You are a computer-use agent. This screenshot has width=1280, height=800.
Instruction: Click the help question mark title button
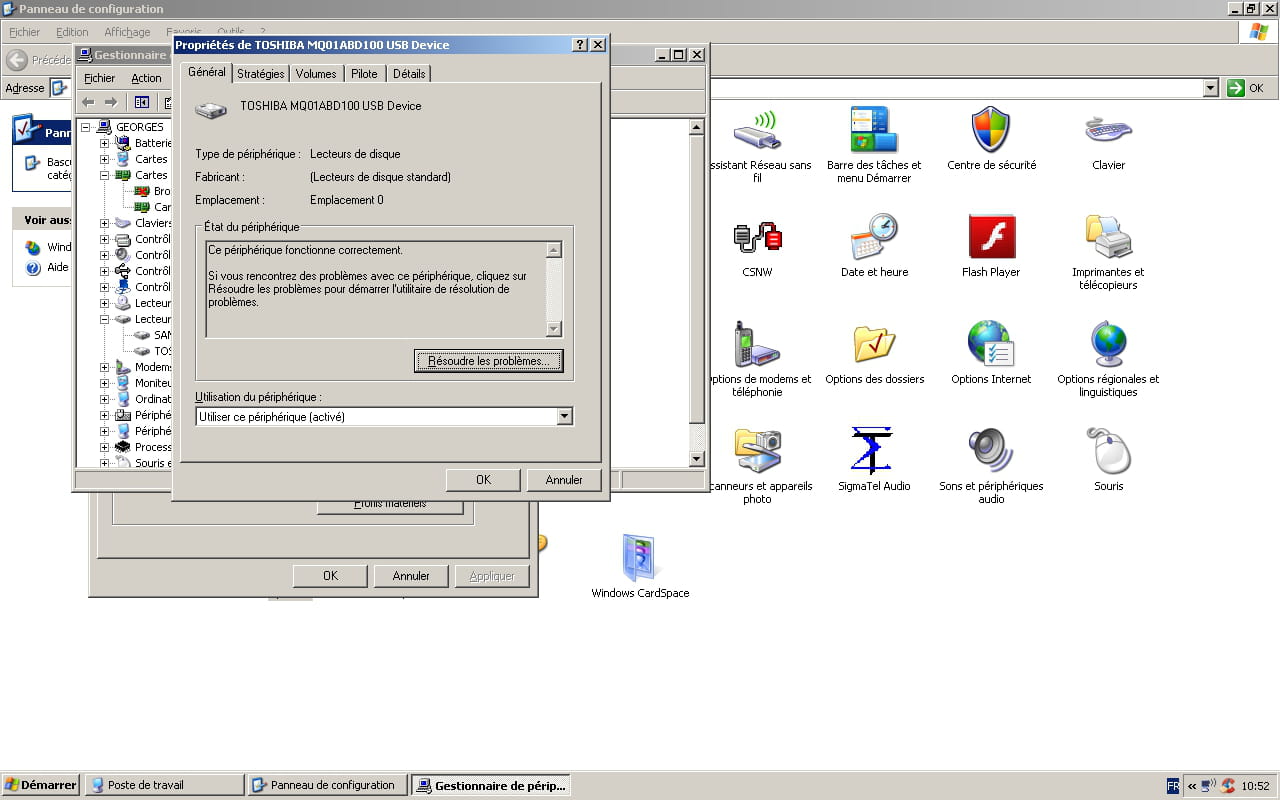click(x=580, y=45)
